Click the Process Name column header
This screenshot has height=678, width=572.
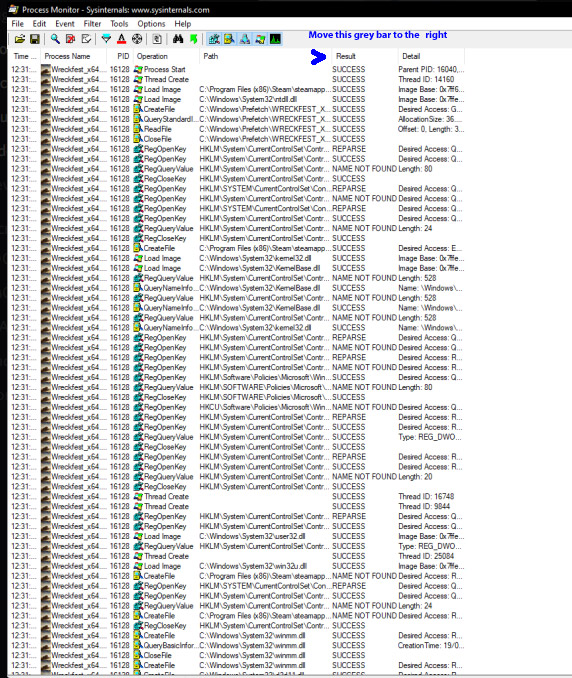73,56
